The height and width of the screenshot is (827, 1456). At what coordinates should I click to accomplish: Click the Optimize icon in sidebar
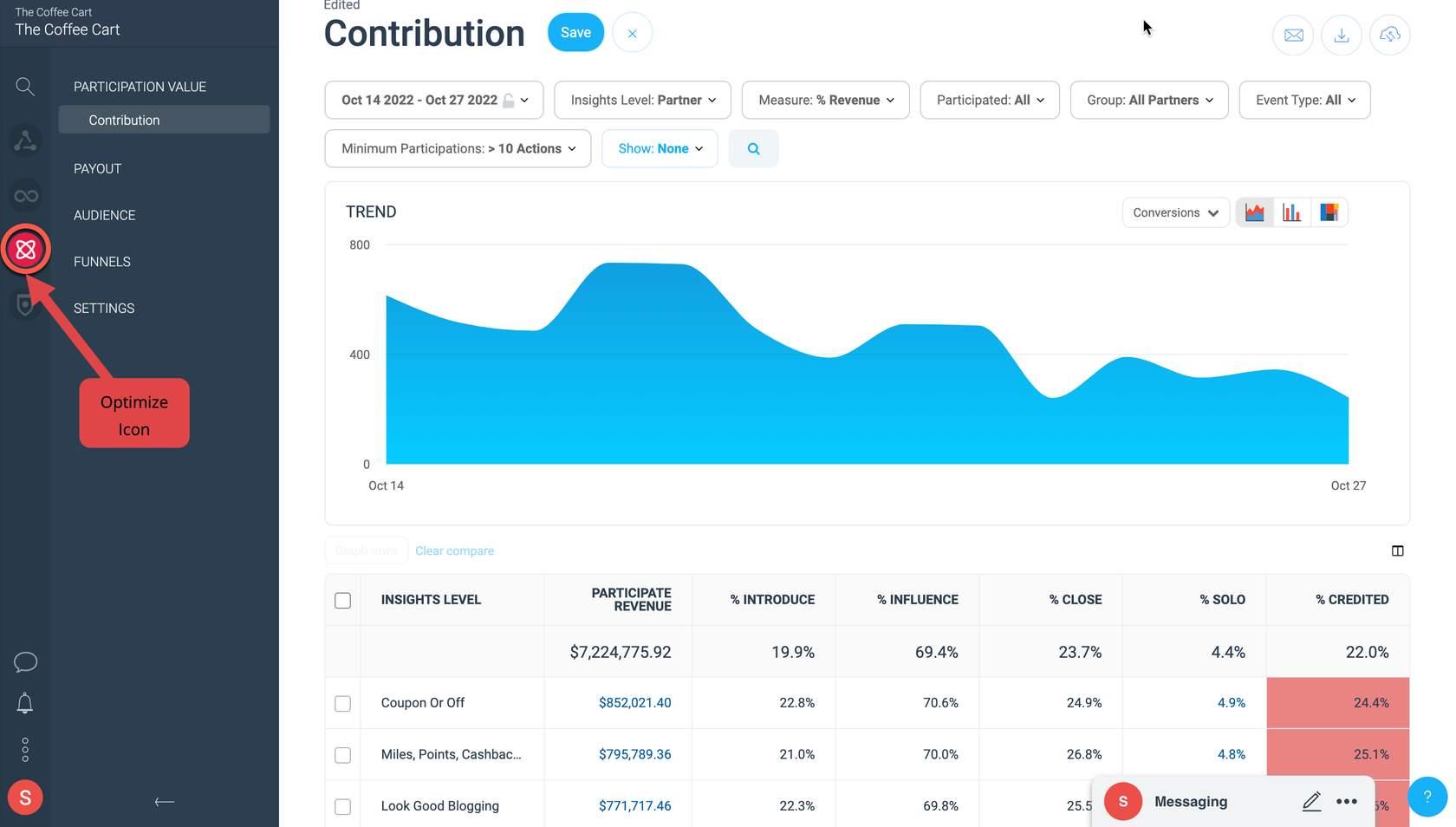[25, 250]
